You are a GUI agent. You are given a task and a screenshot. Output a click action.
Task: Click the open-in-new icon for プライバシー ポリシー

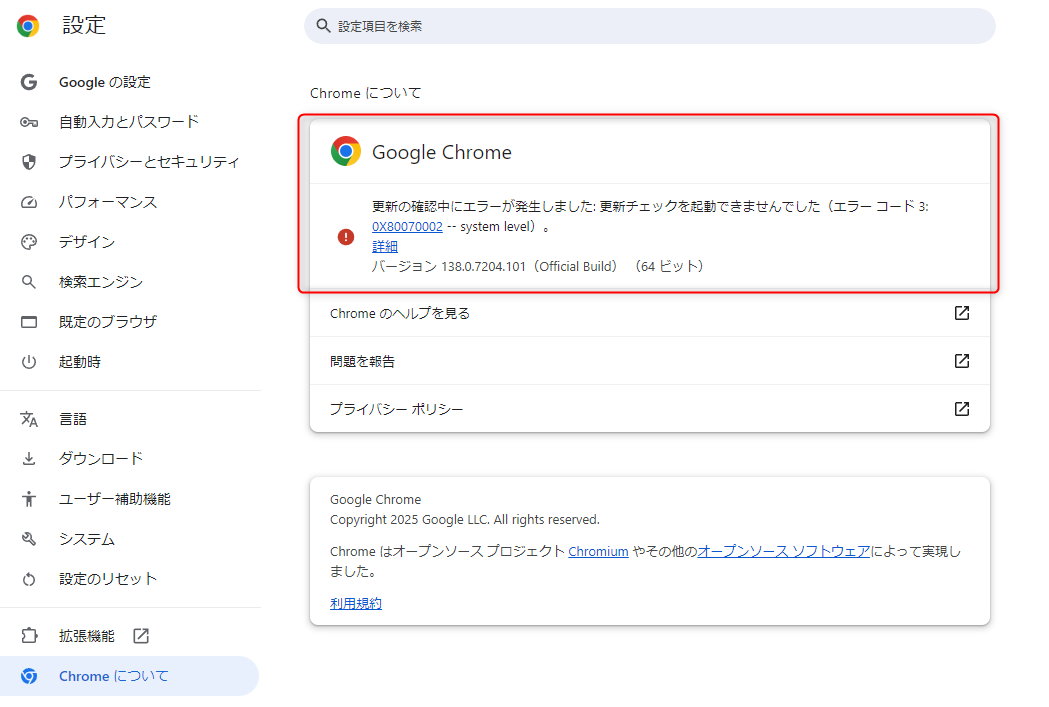(961, 409)
